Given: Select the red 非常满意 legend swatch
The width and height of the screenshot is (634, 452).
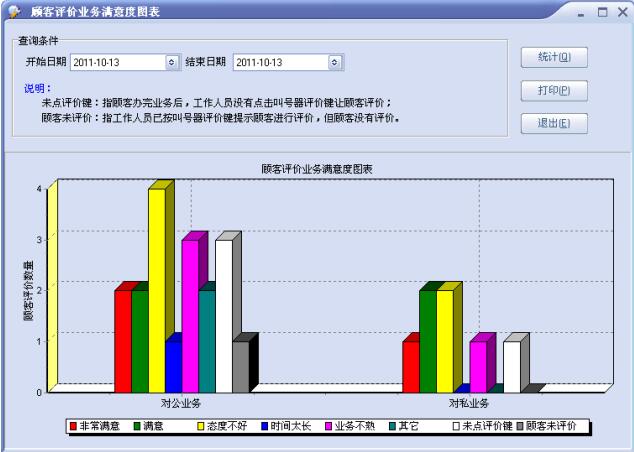Looking at the screenshot, I should [74, 426].
